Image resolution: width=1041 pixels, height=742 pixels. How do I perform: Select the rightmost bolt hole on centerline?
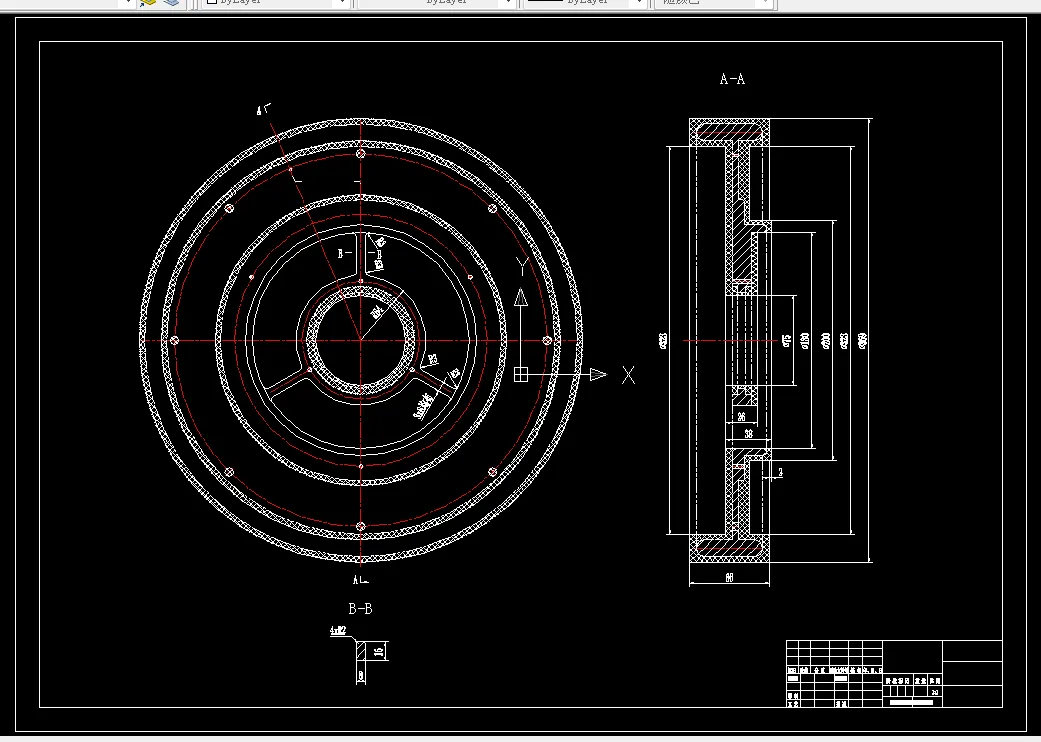coord(547,340)
